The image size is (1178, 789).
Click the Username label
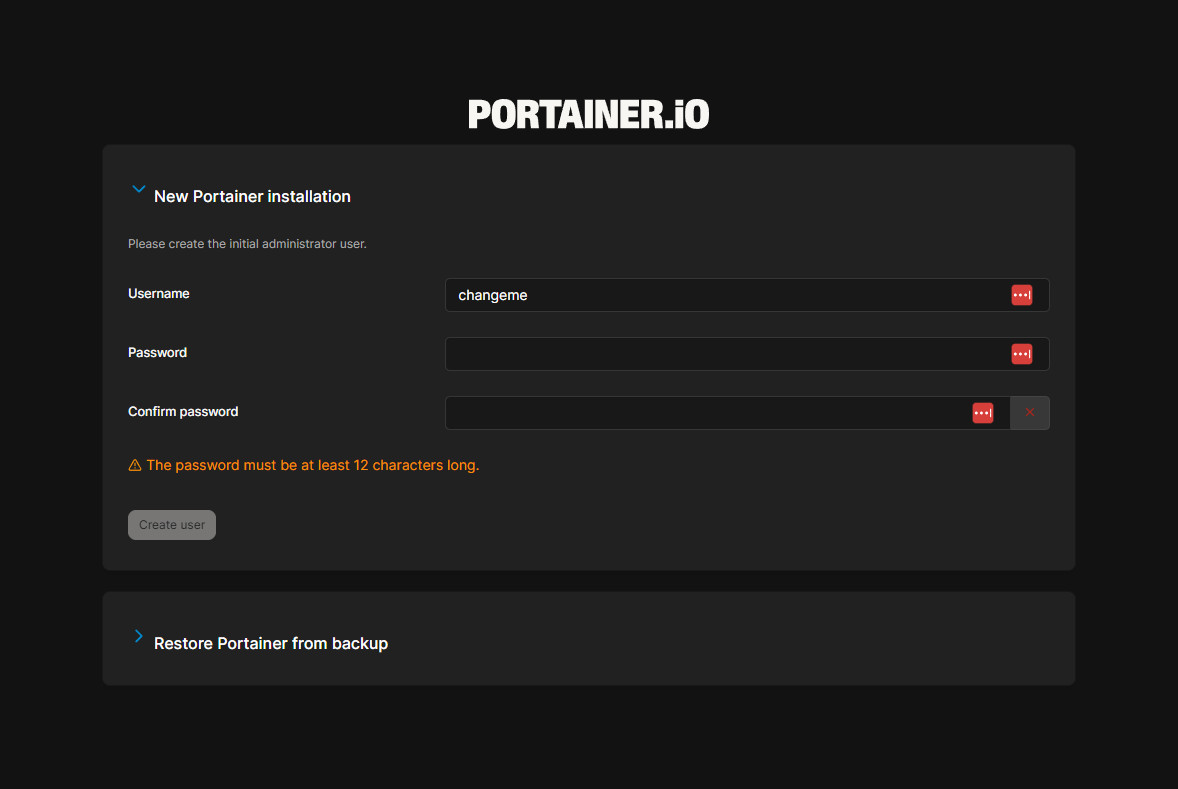(159, 294)
